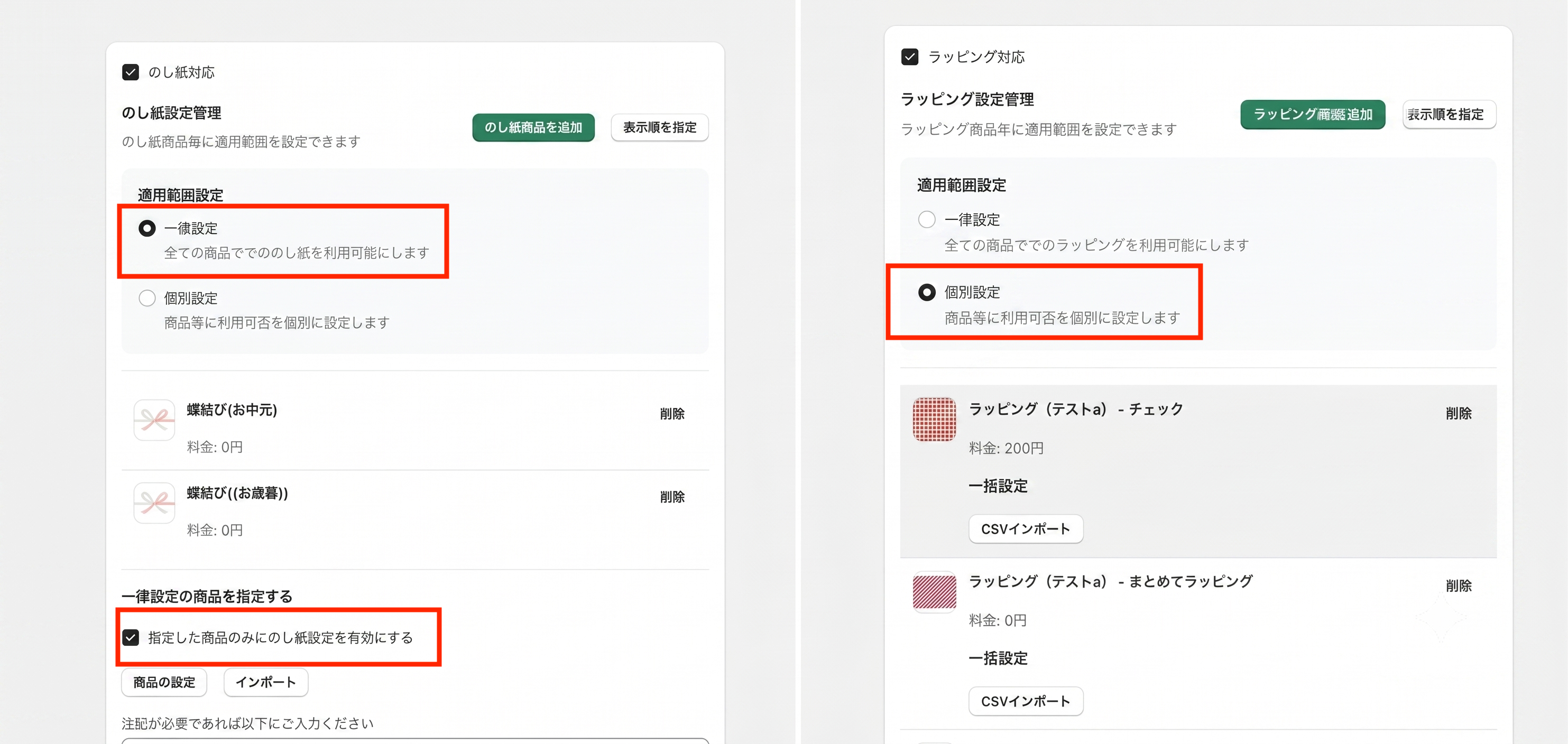Viewport: 1568px width, 744px height.
Task: Select 一律設定 radio in ラッピング settings
Action: pyautogui.click(x=926, y=219)
